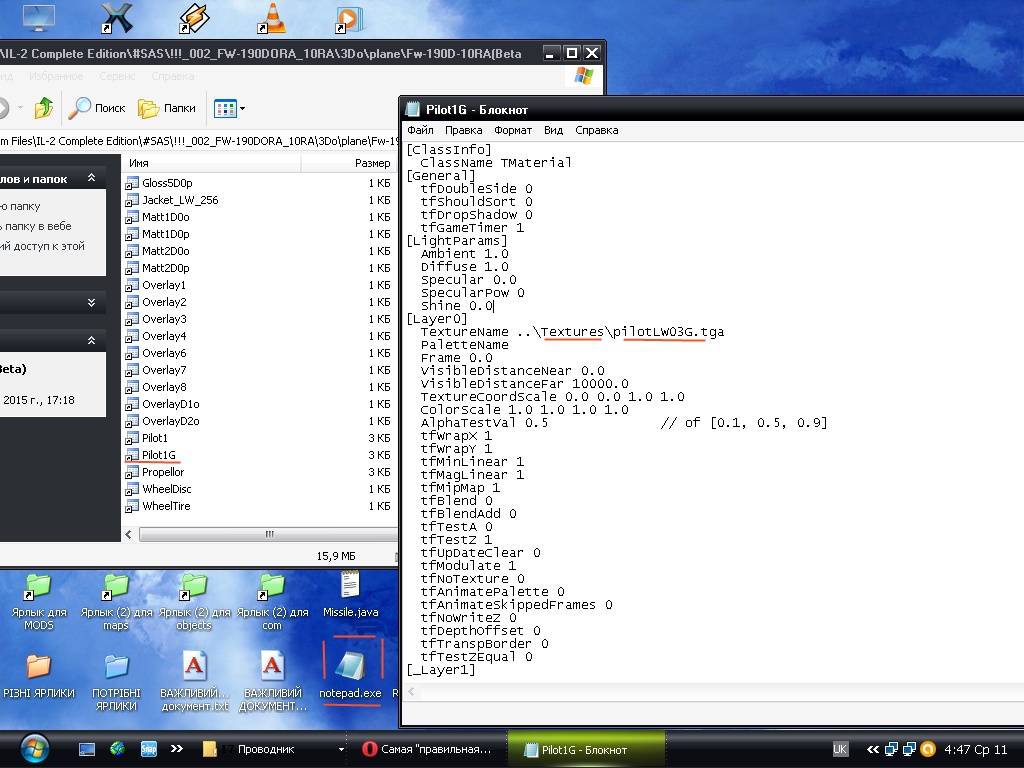Click the Windows Start orb button
This screenshot has height=768, width=1024.
pos(33,748)
